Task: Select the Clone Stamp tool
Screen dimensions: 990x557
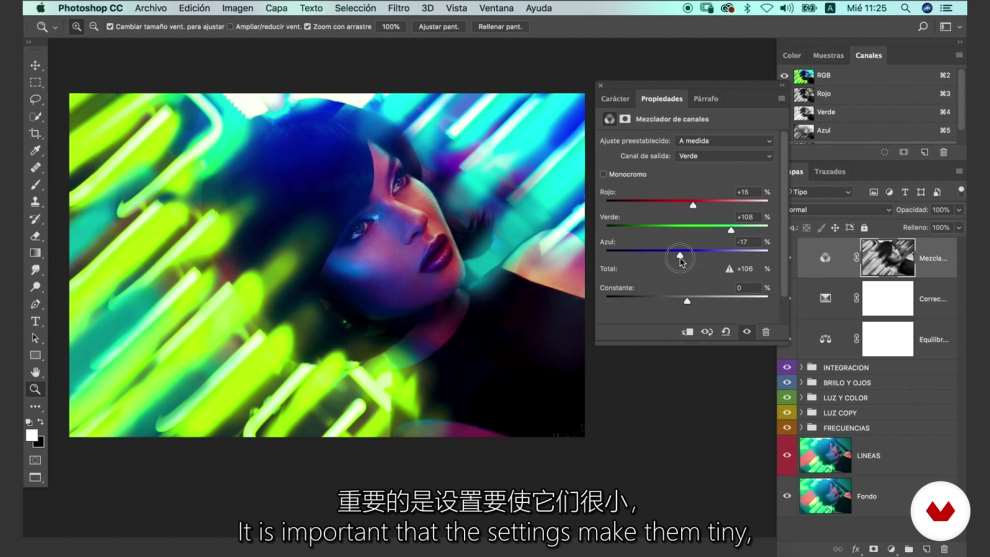Action: point(35,201)
